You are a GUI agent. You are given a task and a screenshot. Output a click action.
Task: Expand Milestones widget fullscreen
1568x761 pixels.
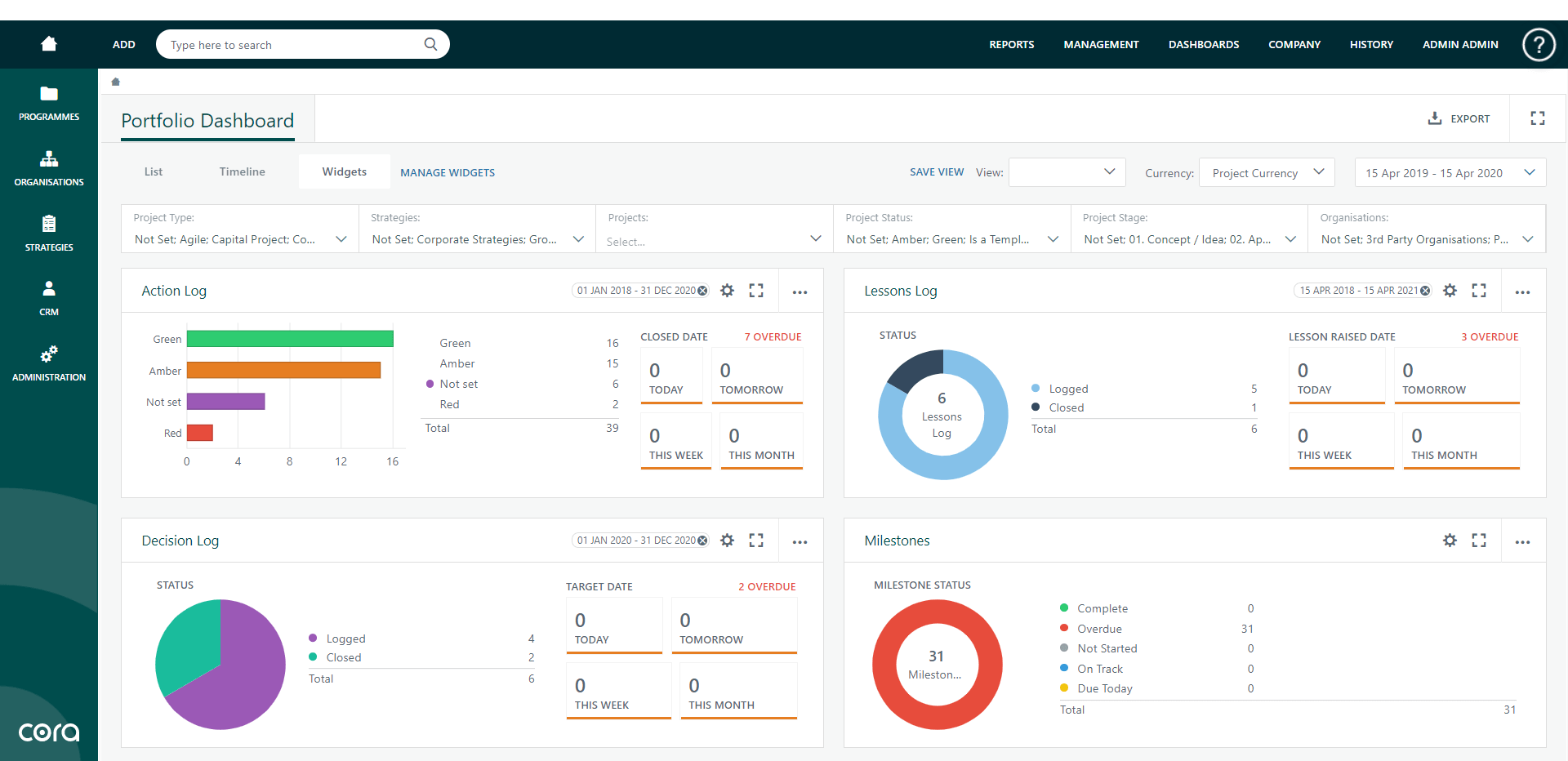tap(1479, 541)
